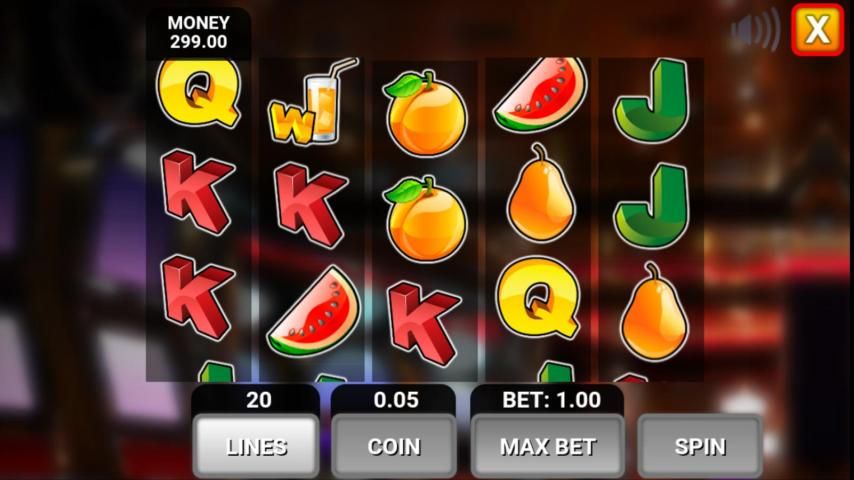Screen dimensions: 854x480
Task: Click the yellow Q symbol in first reel
Action: click(x=198, y=93)
